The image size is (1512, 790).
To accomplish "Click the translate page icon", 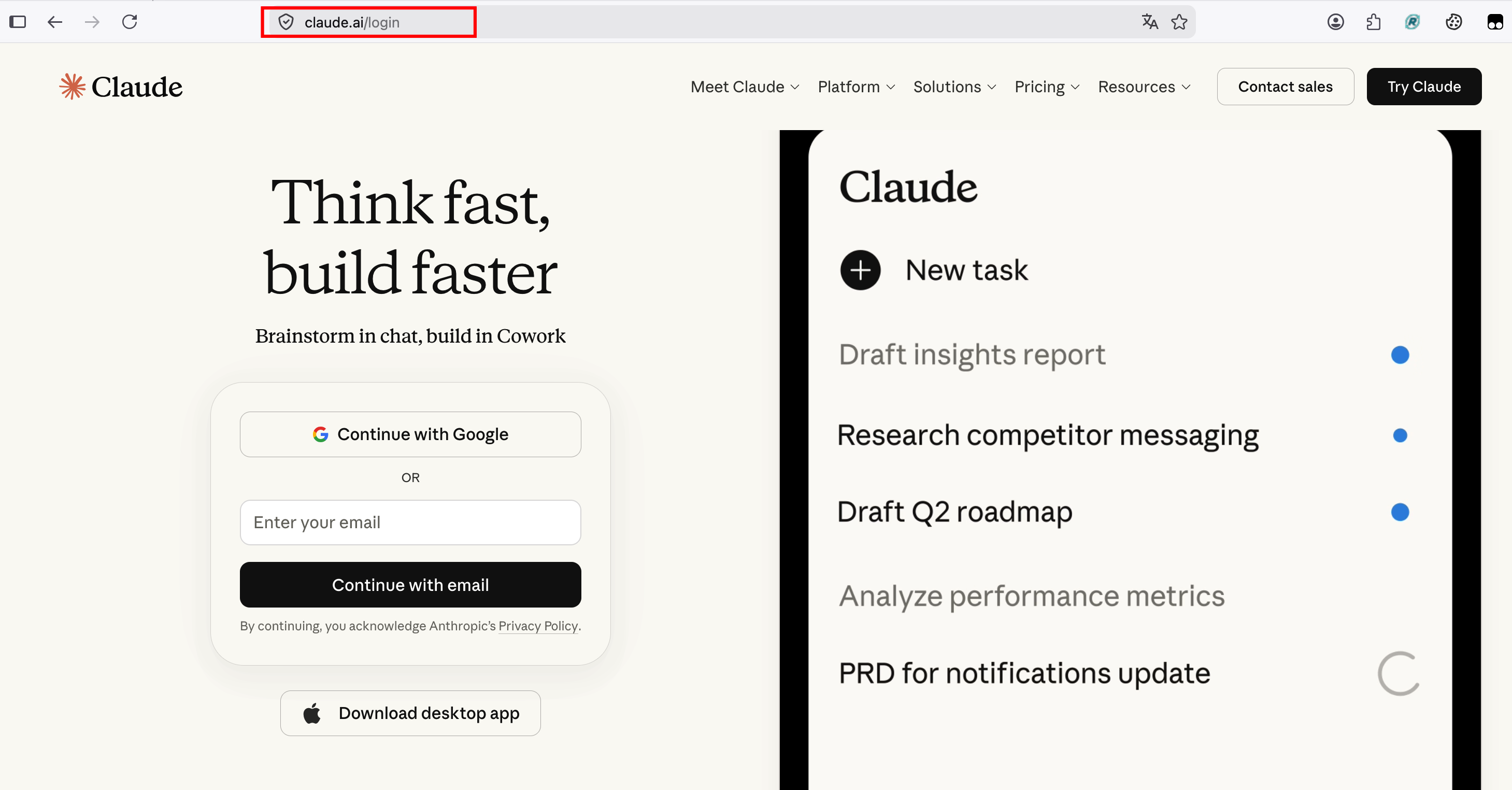I will (1149, 22).
